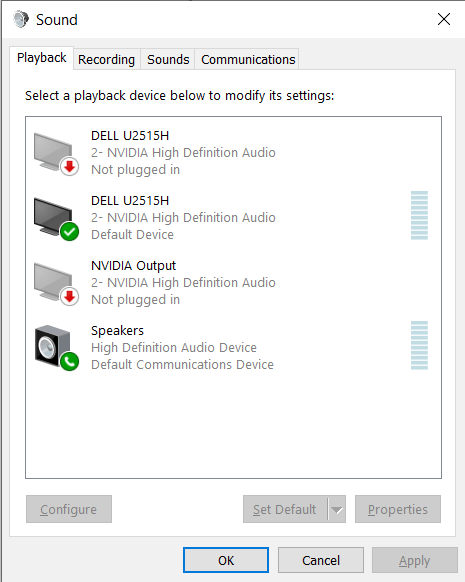Switch to the Recording tab
The height and width of the screenshot is (582, 465).
point(107,59)
